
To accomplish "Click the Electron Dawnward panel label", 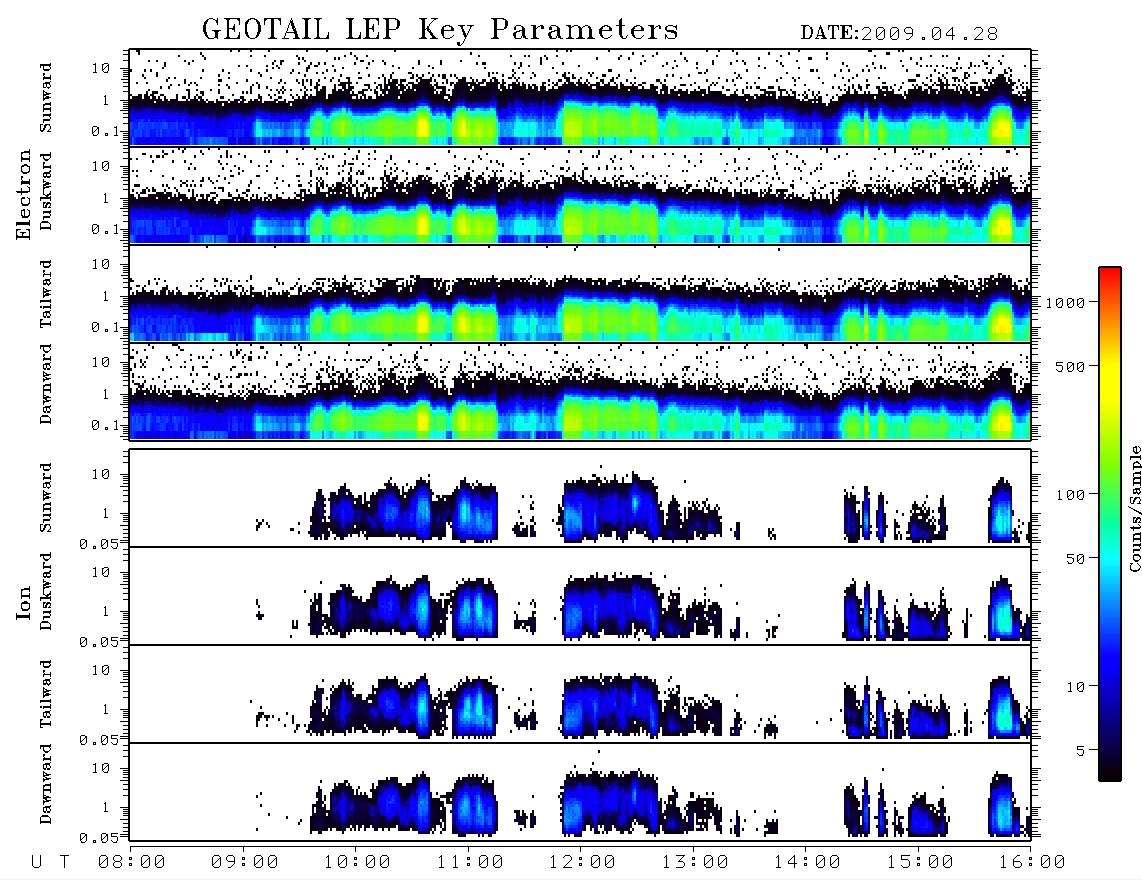I will pos(46,384).
